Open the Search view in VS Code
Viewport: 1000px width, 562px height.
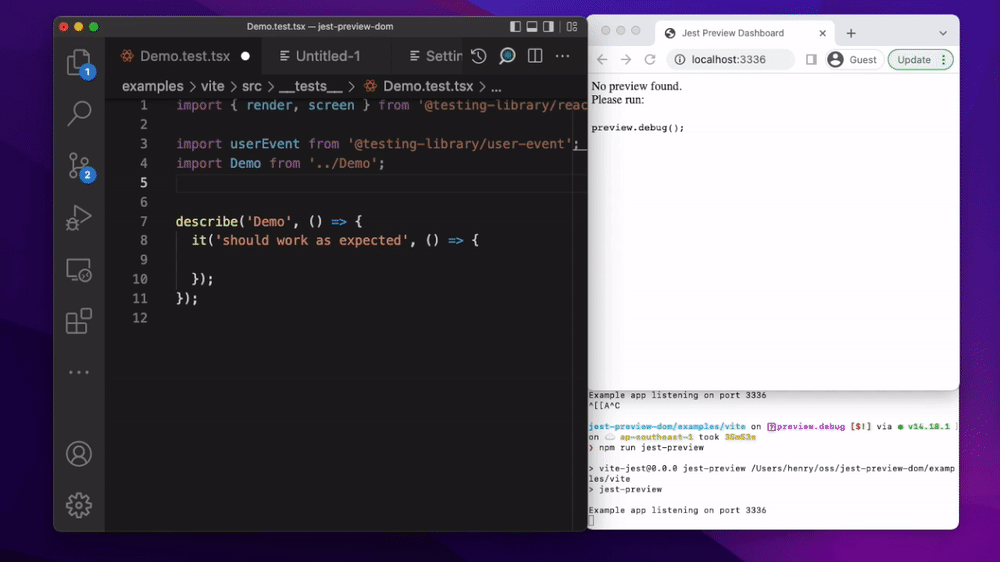click(x=79, y=114)
